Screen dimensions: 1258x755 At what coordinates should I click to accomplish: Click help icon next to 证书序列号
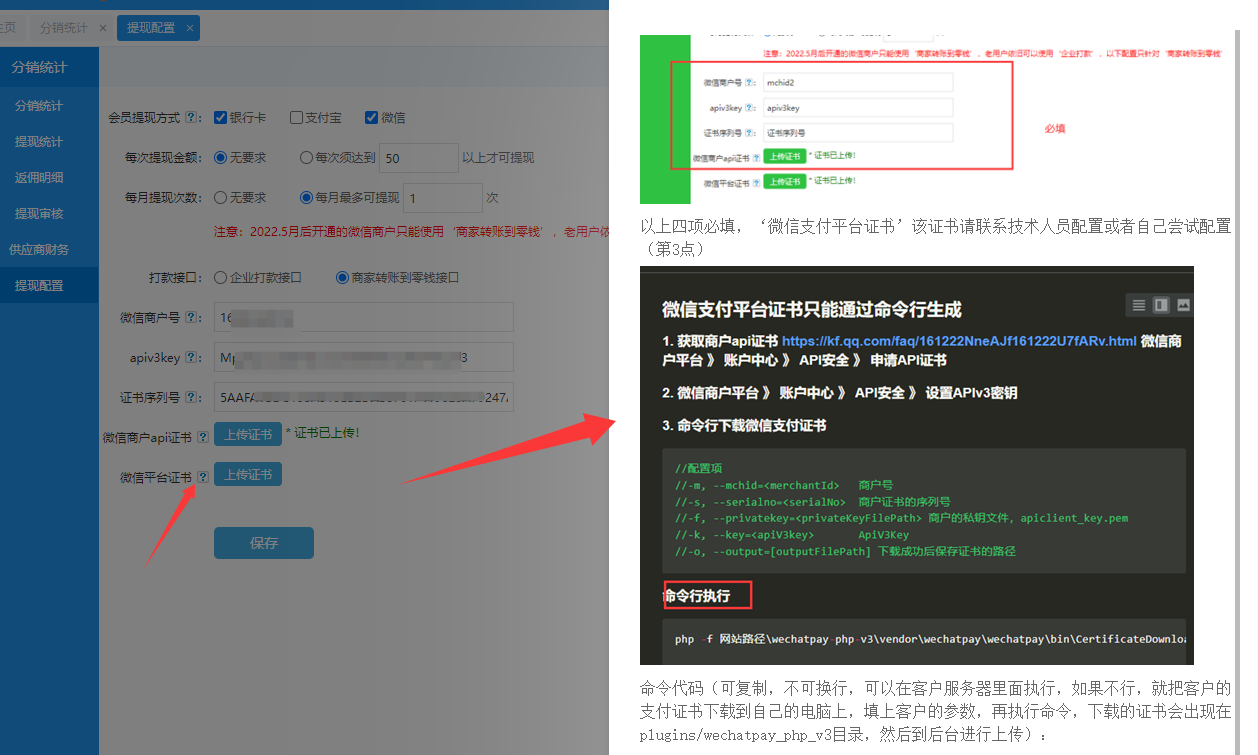pos(192,398)
